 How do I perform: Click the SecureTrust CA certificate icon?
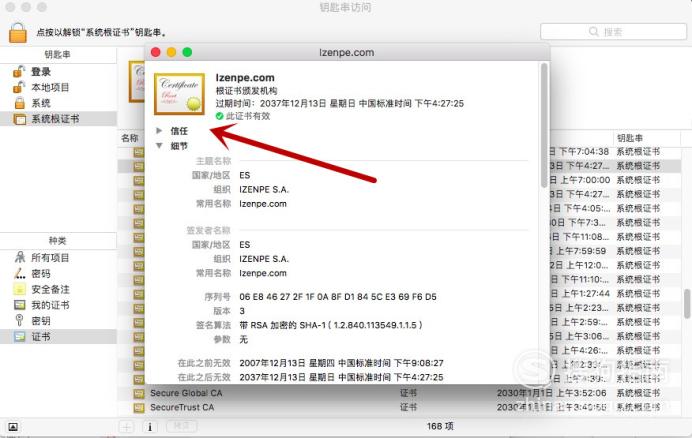pyautogui.click(x=139, y=407)
